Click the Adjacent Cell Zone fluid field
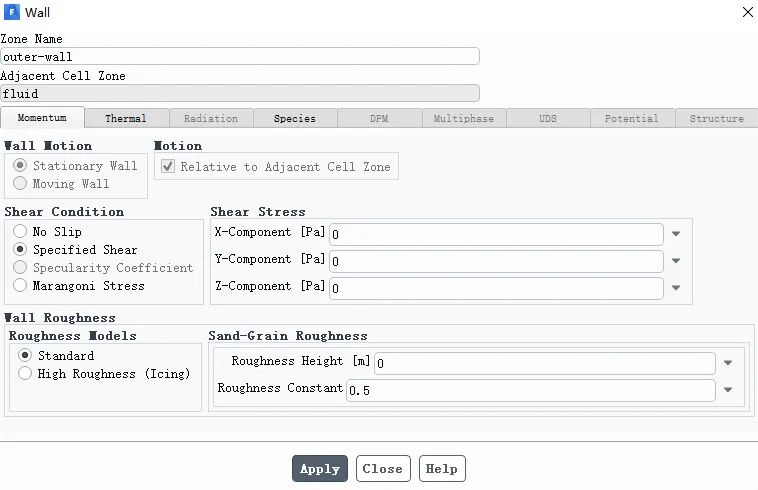This screenshot has height=490, width=758. 240,93
